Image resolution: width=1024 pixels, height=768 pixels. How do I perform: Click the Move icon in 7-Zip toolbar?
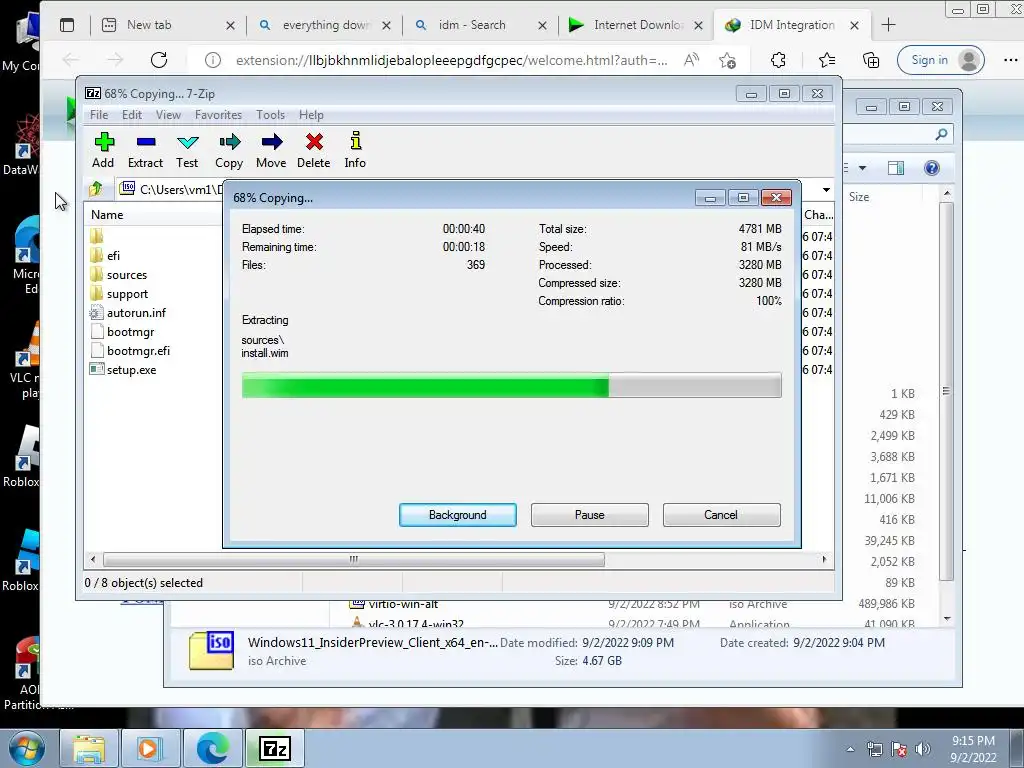coord(271,150)
